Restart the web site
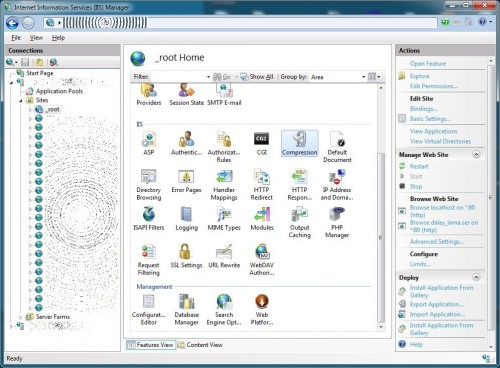Image resolution: width=500 pixels, height=368 pixels. 419,166
